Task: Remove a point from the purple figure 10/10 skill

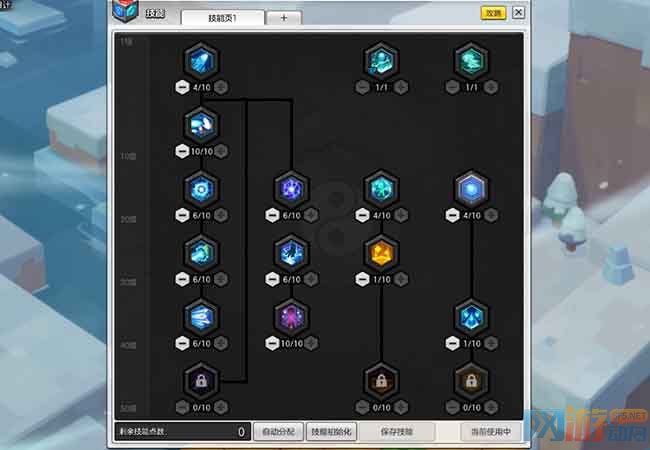Action: click(x=272, y=344)
